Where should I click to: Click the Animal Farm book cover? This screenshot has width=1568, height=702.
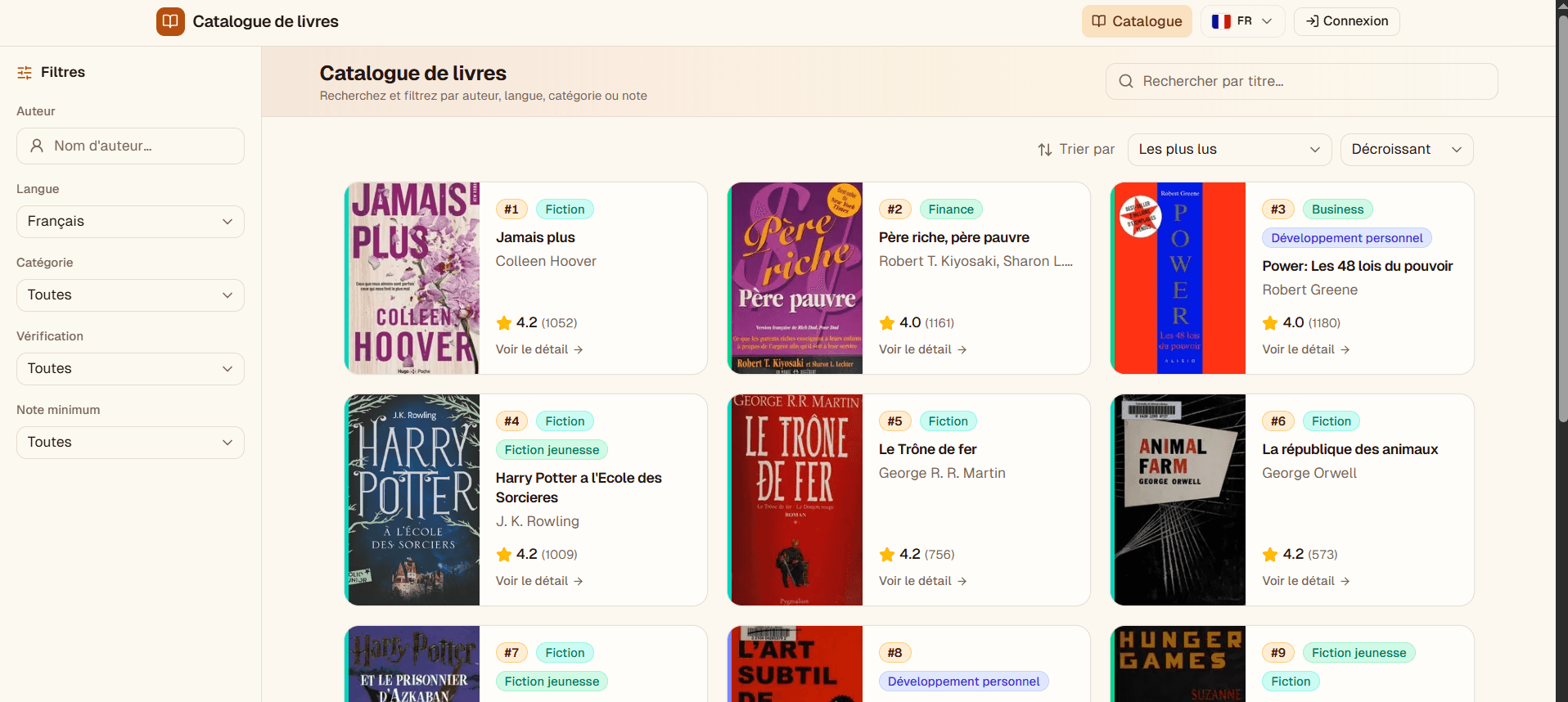(1178, 500)
